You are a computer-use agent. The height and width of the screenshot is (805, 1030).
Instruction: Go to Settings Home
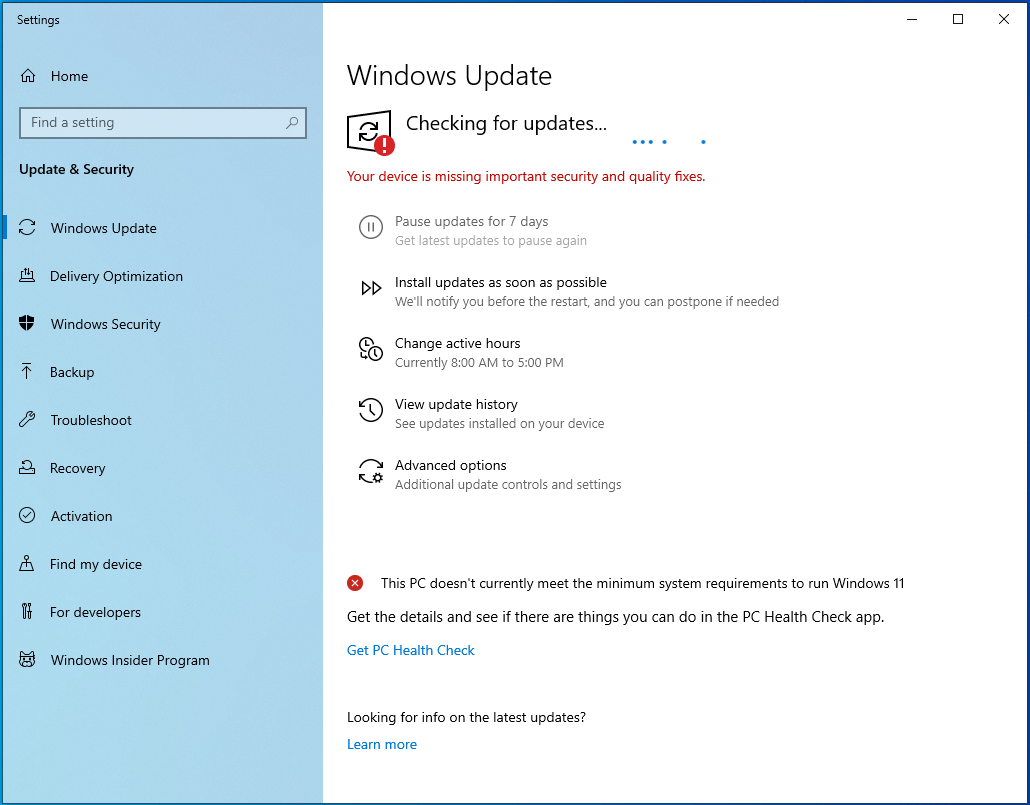162,76
